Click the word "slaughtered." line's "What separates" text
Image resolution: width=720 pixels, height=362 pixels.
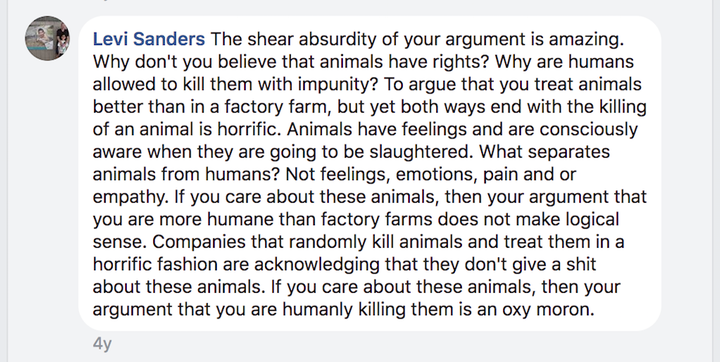coord(544,152)
